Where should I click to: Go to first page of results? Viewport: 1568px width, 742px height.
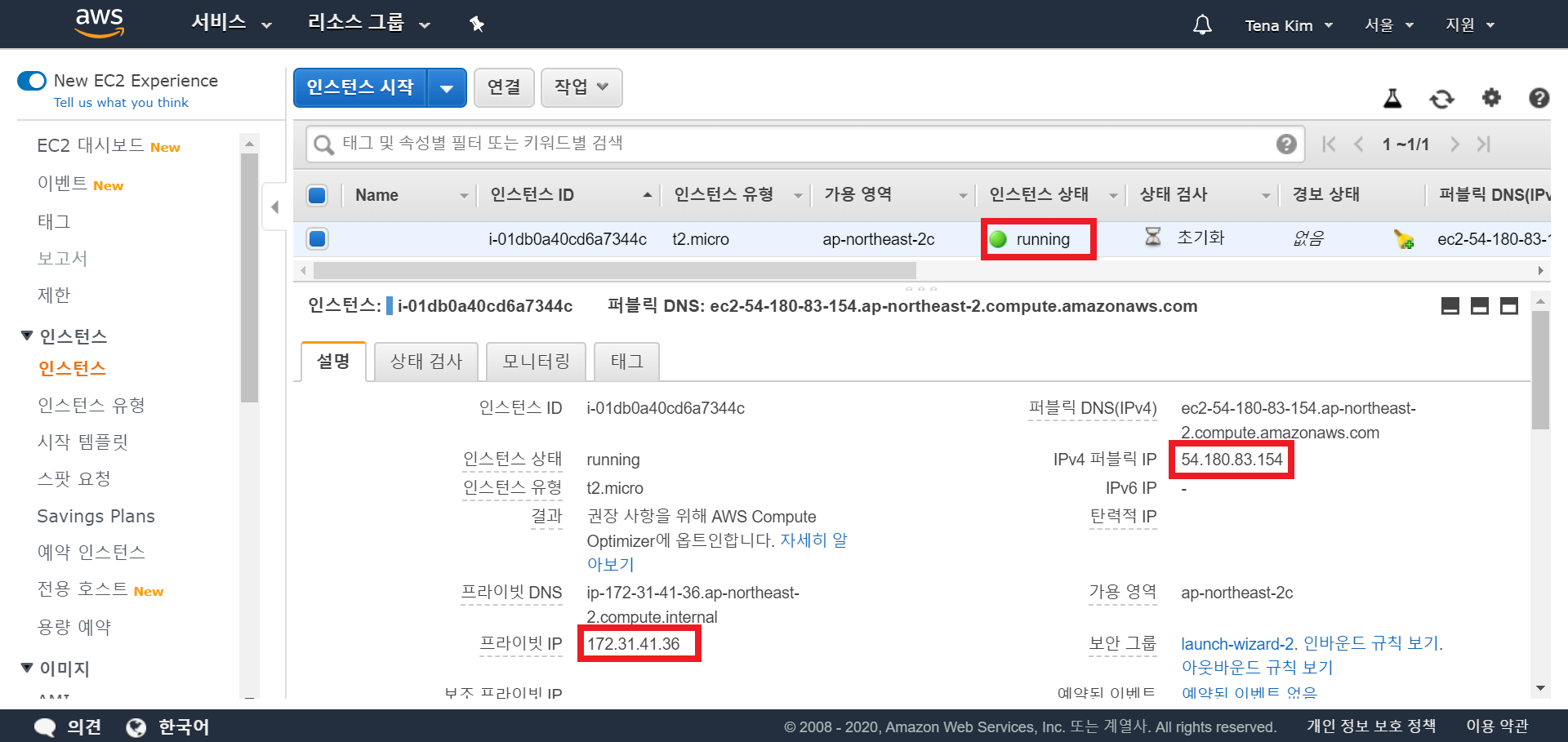click(1329, 144)
